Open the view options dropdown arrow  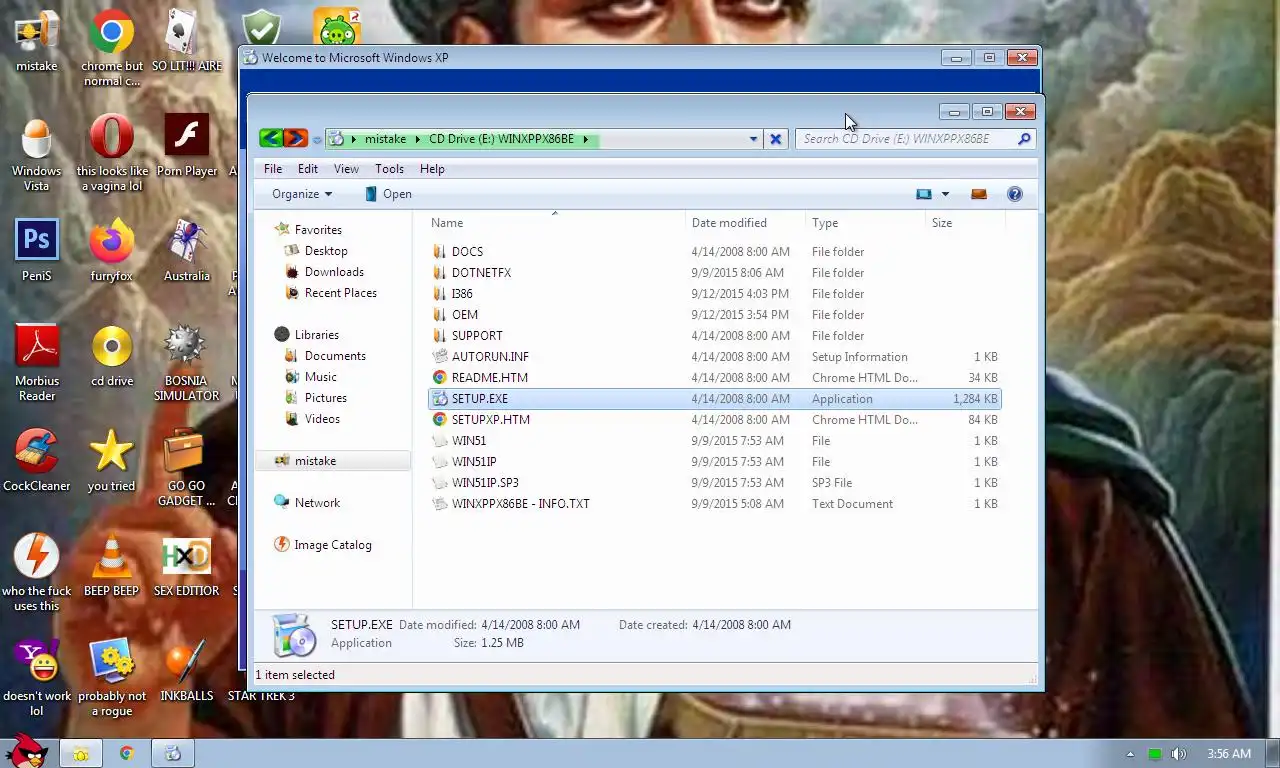pos(945,194)
